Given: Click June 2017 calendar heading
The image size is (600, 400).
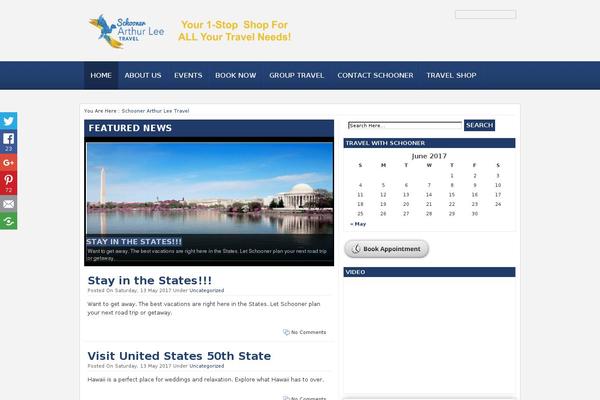Looking at the screenshot, I should (429, 156).
